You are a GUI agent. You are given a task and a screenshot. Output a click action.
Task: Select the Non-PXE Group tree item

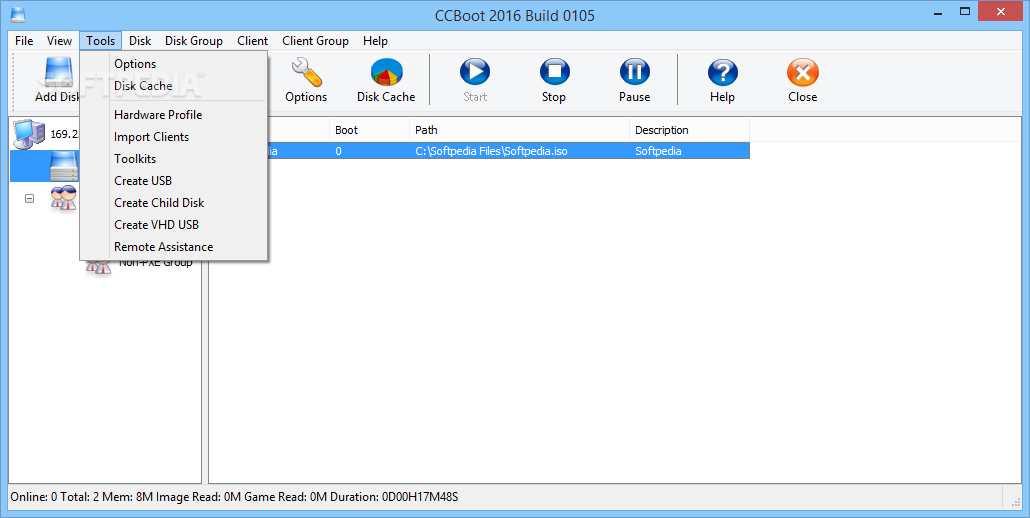[x=156, y=263]
